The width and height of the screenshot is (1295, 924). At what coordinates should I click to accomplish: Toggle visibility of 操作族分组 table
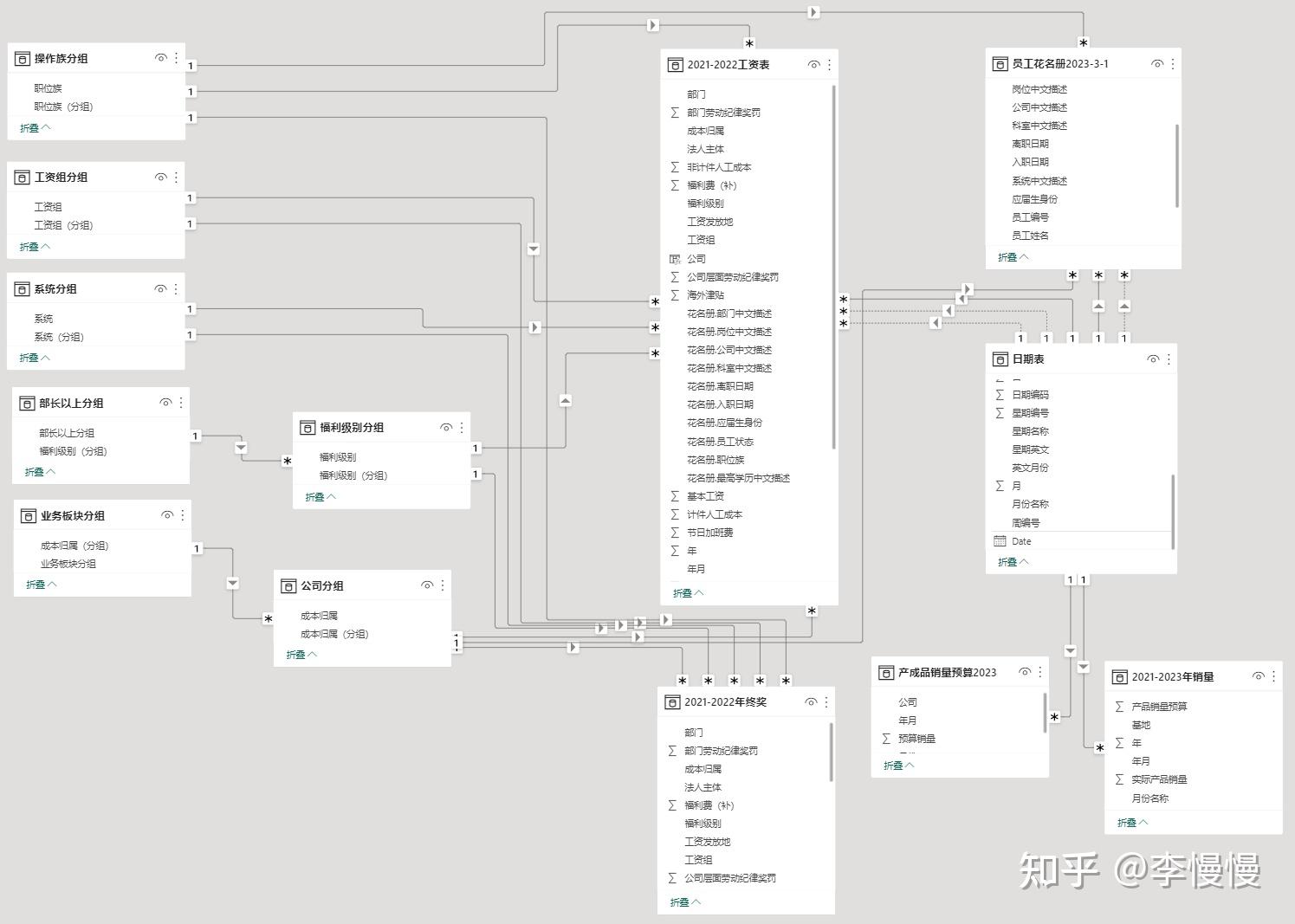click(x=160, y=58)
